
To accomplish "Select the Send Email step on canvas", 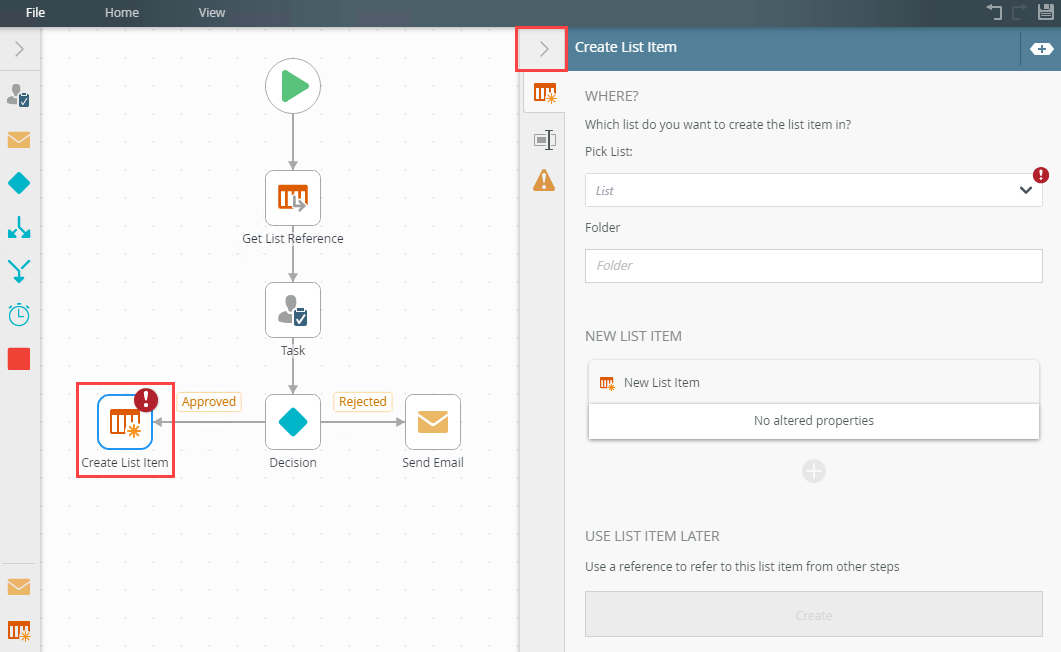I will 433,422.
